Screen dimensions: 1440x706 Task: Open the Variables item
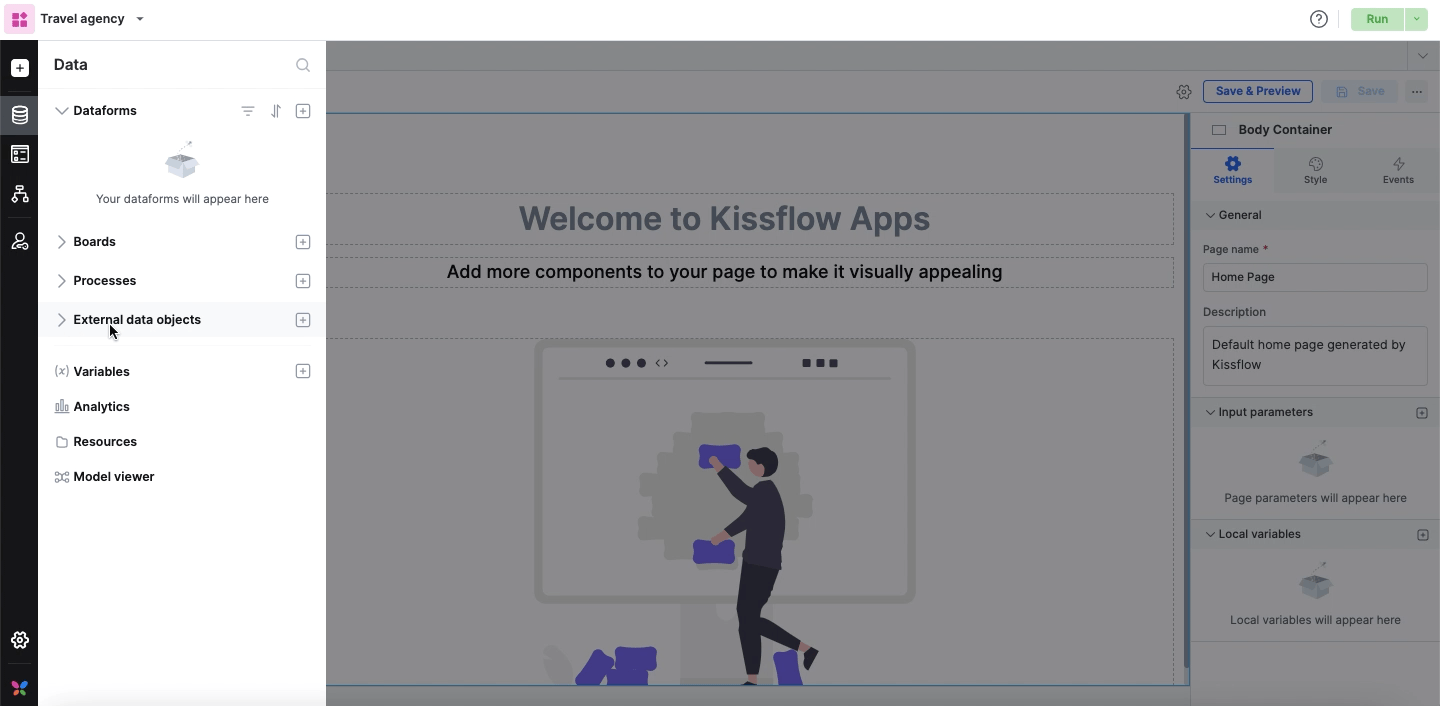pyautogui.click(x=101, y=371)
